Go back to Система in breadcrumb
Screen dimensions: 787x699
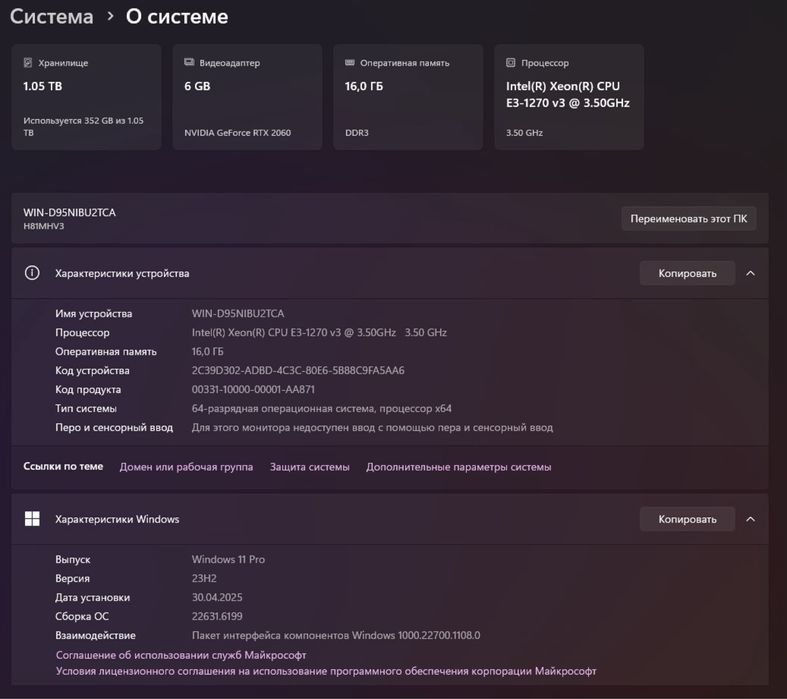click(x=51, y=17)
